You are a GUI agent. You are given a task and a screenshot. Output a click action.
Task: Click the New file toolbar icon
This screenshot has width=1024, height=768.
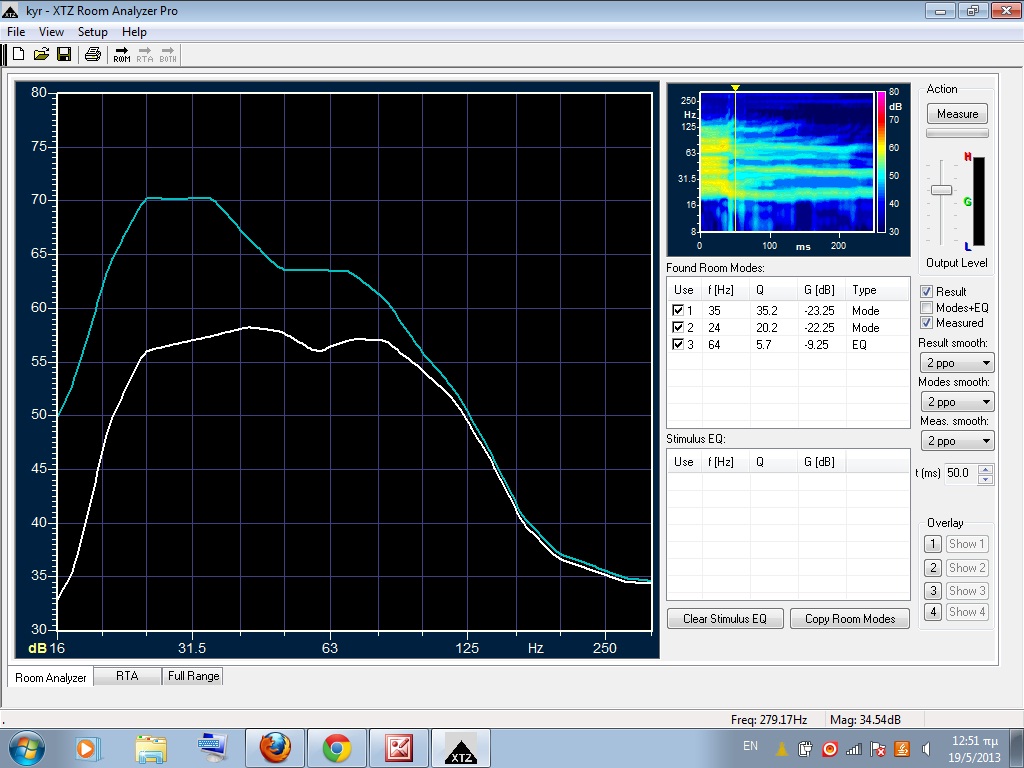point(18,54)
